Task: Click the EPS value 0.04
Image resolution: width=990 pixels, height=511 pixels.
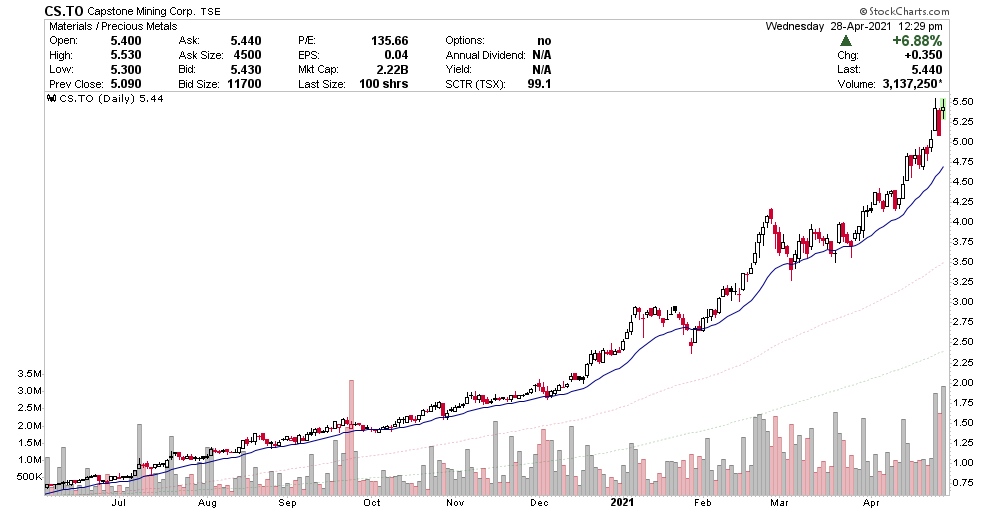Action: click(x=397, y=55)
